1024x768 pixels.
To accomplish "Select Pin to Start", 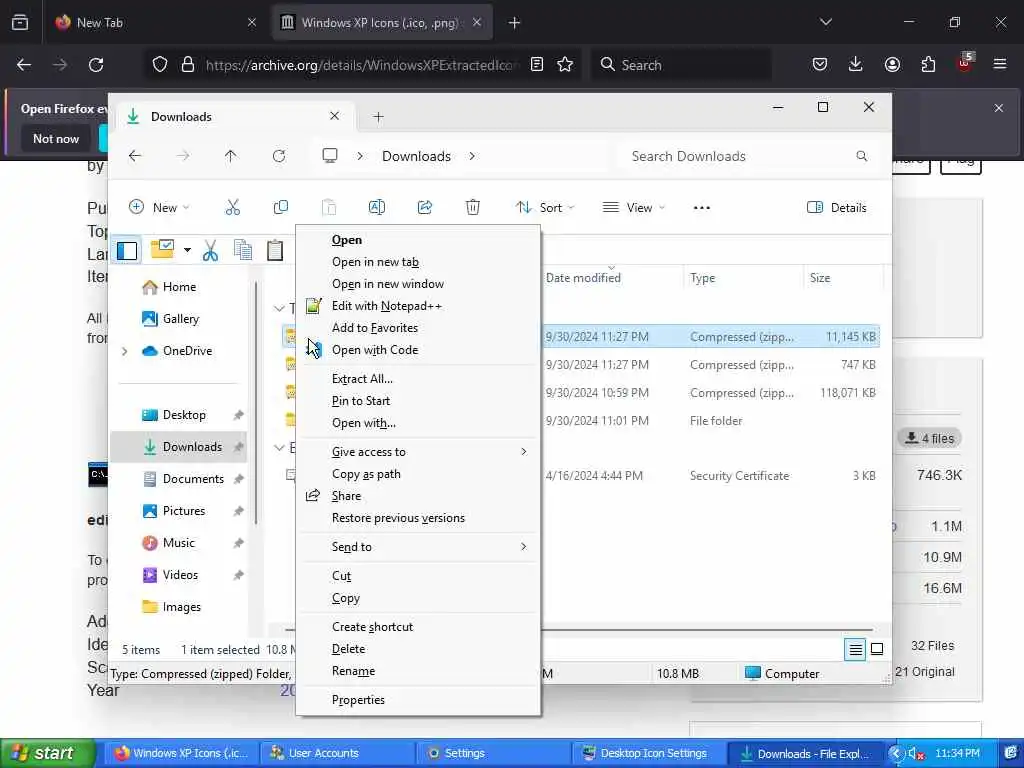I will [418, 401].
